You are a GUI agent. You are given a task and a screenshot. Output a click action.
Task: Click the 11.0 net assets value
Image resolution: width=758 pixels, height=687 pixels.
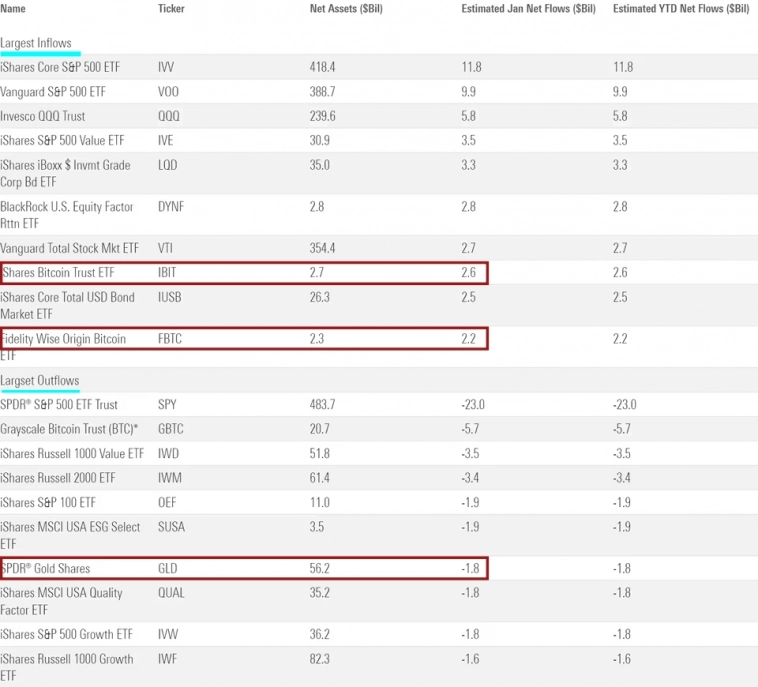(320, 503)
